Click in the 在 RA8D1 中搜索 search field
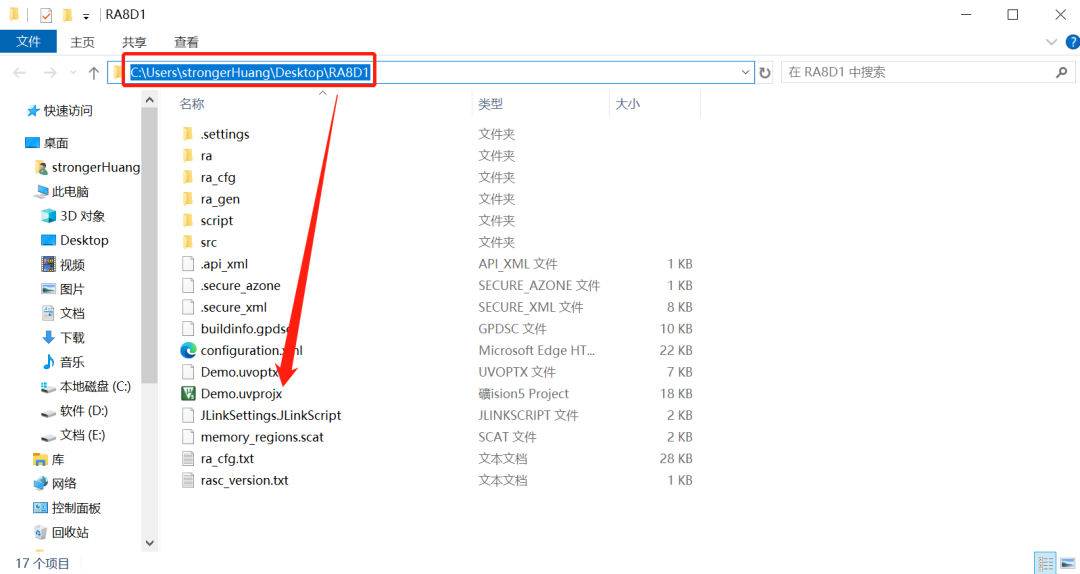 [915, 73]
